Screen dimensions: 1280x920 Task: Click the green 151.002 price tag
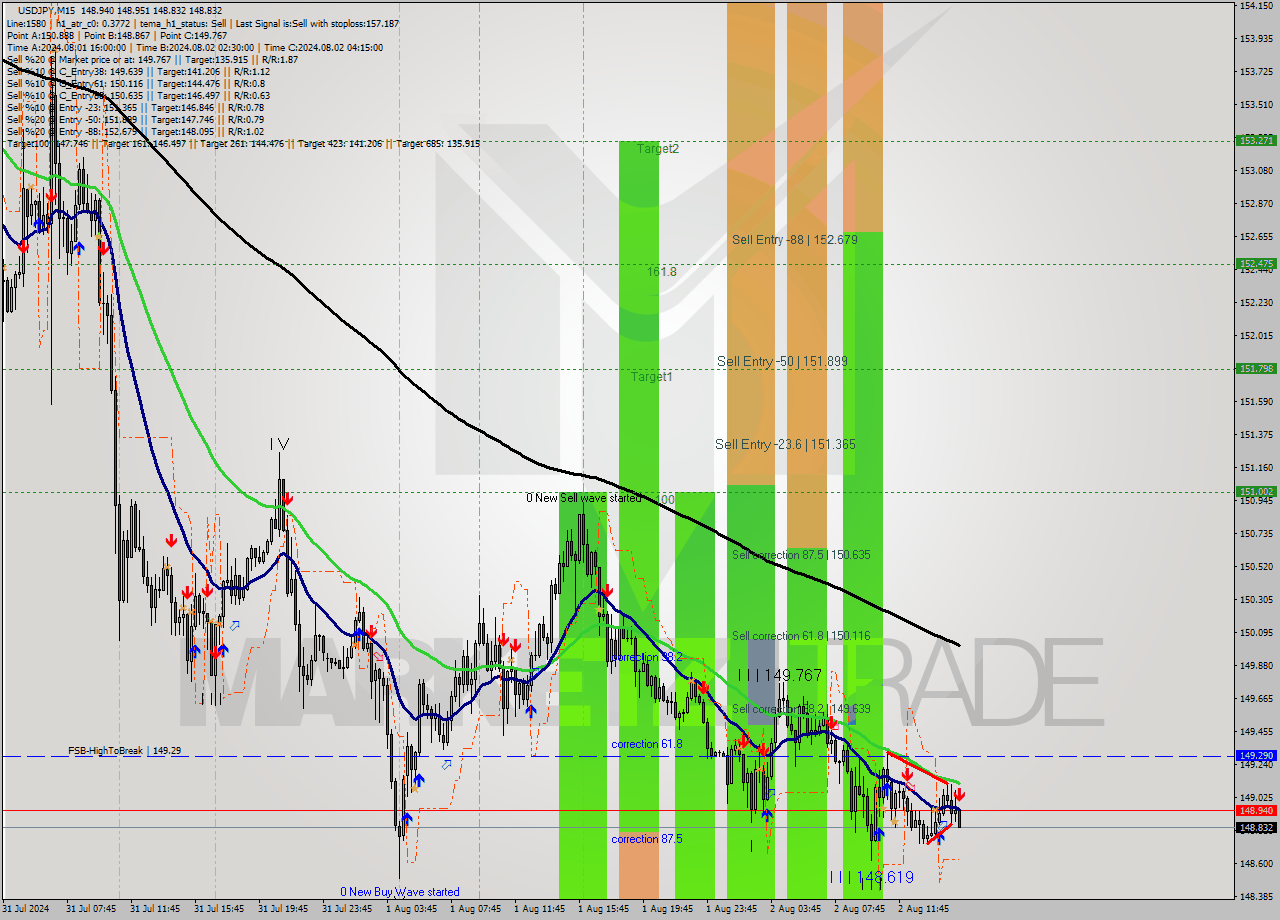coord(1255,491)
